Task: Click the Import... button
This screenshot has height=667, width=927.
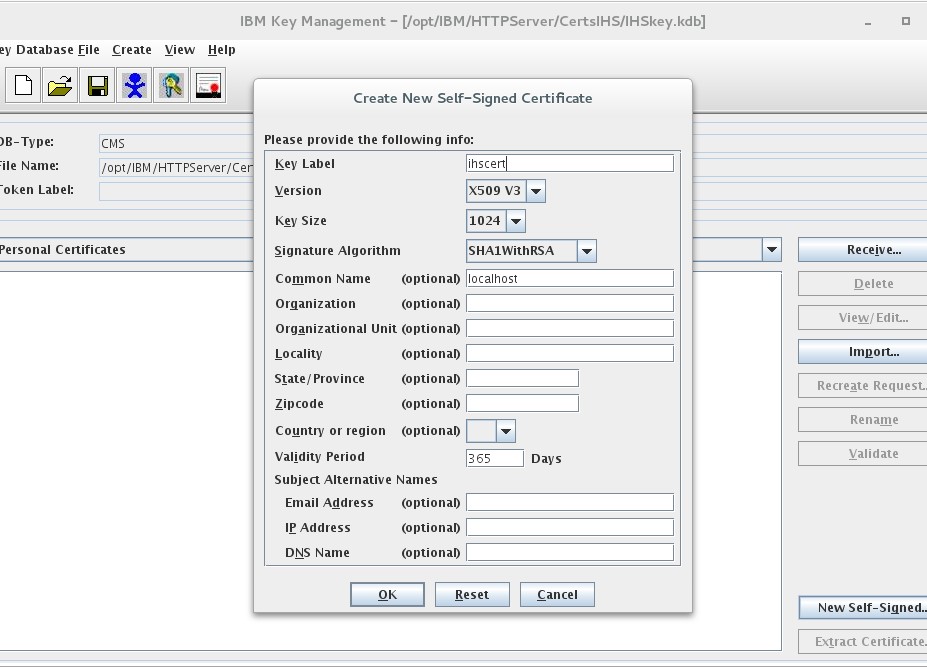Action: (x=863, y=352)
